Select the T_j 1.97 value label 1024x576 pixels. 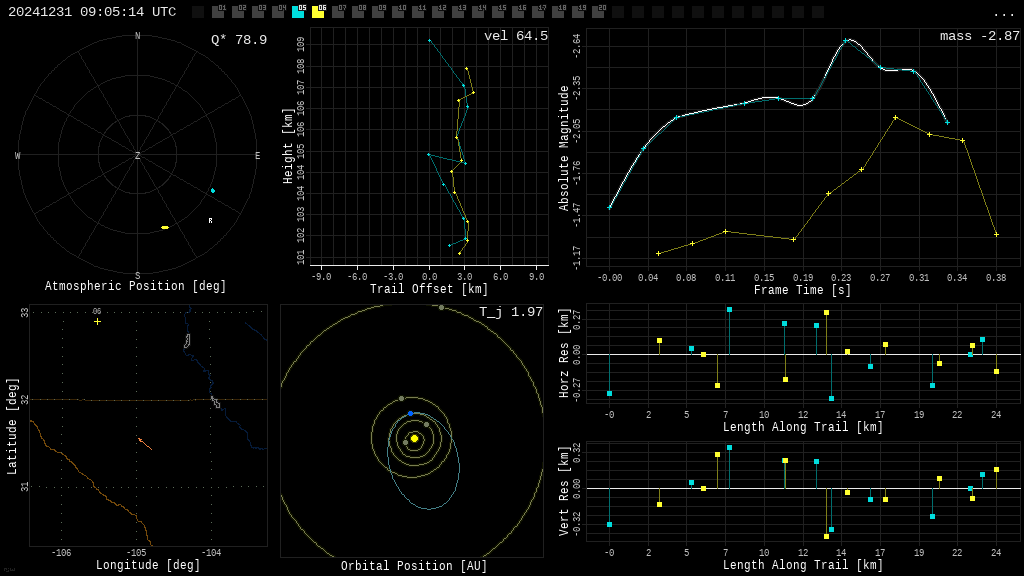[510, 313]
